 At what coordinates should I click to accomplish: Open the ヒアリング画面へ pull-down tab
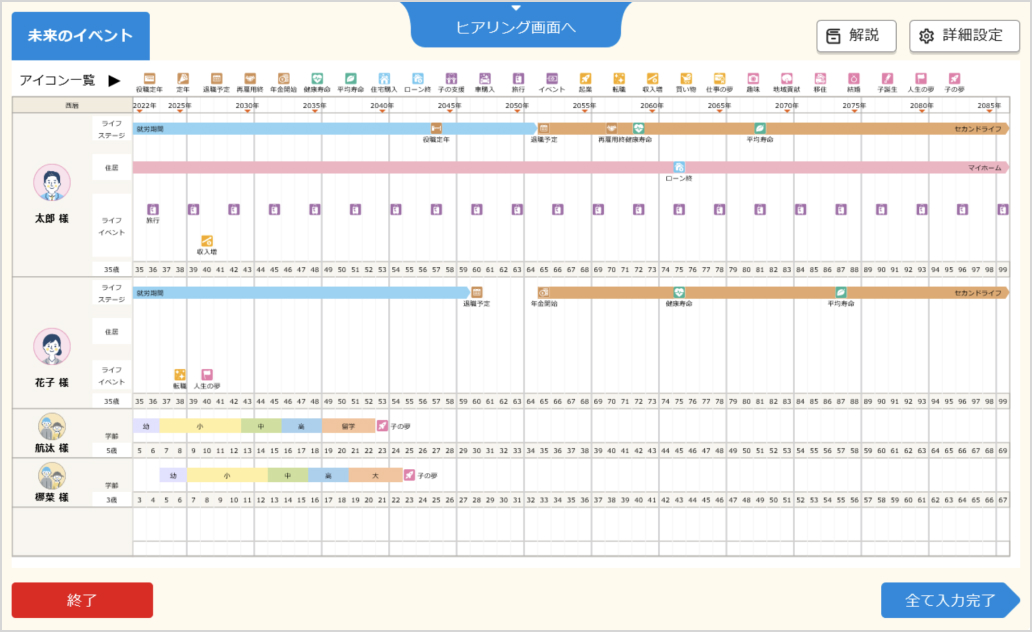[516, 24]
